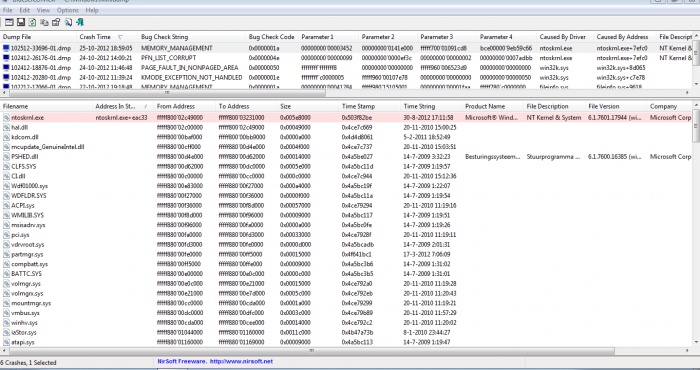Open Advanced Options from the toolbar
The image size is (700, 370).
point(9,22)
